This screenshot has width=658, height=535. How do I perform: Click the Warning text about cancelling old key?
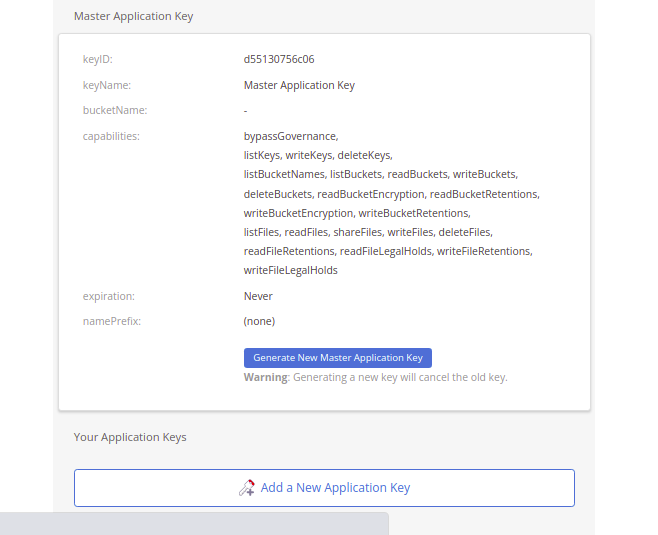(x=376, y=377)
